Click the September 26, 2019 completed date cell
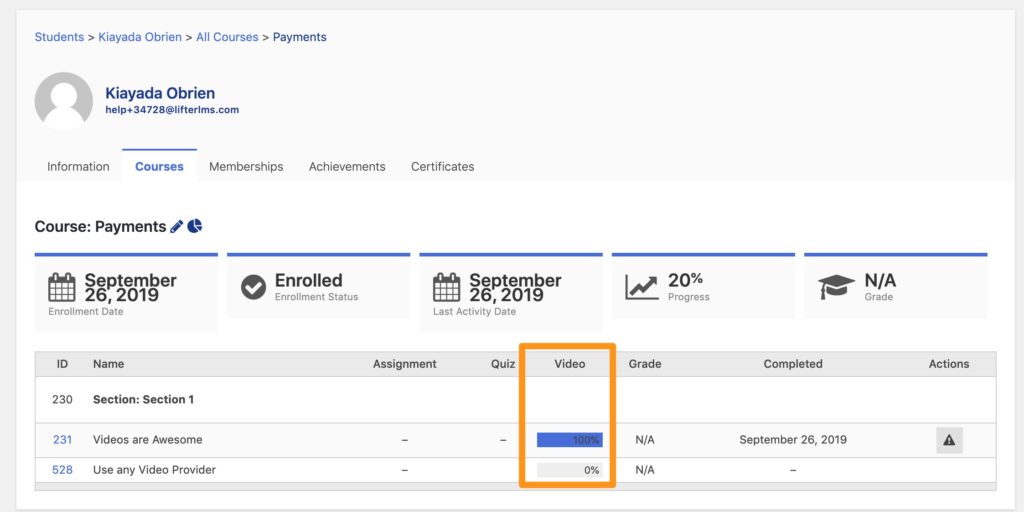This screenshot has width=1024, height=512. [793, 440]
